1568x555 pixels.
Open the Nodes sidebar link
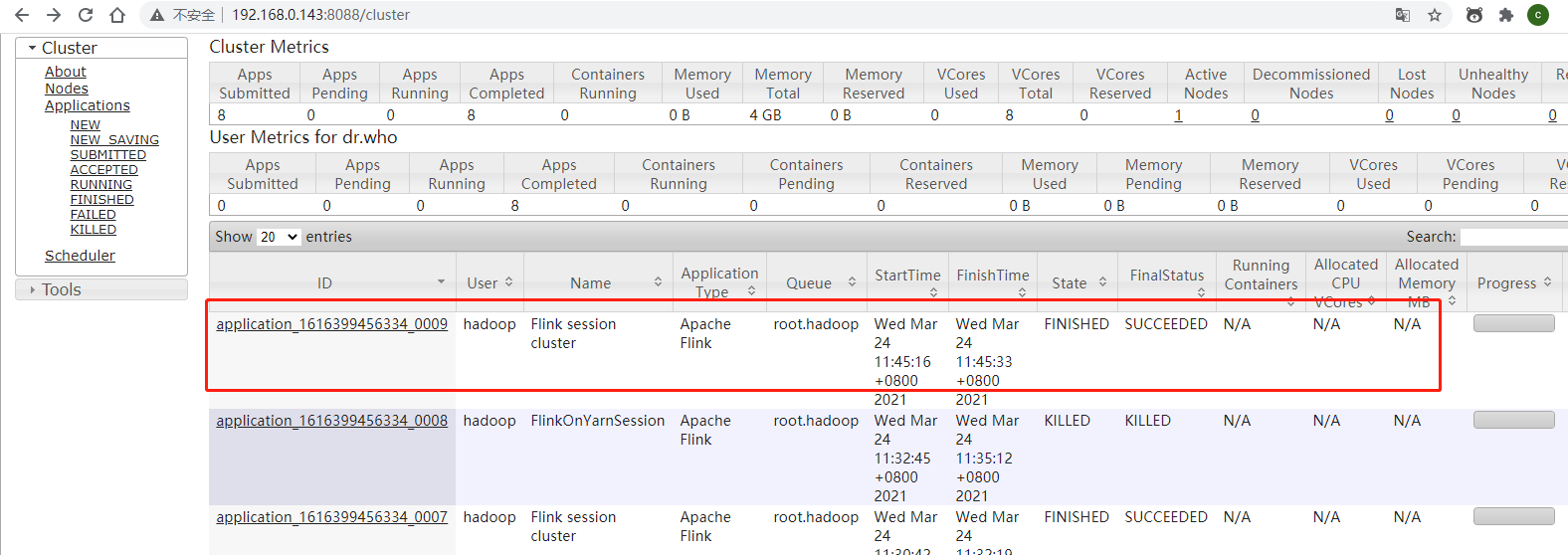pyautogui.click(x=66, y=89)
